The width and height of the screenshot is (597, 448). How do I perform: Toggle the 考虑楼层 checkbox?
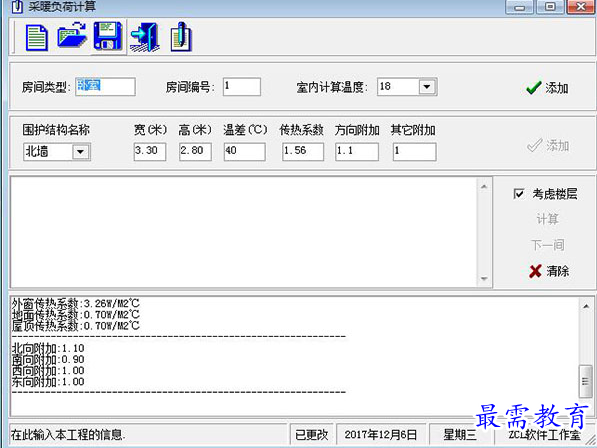coord(519,194)
